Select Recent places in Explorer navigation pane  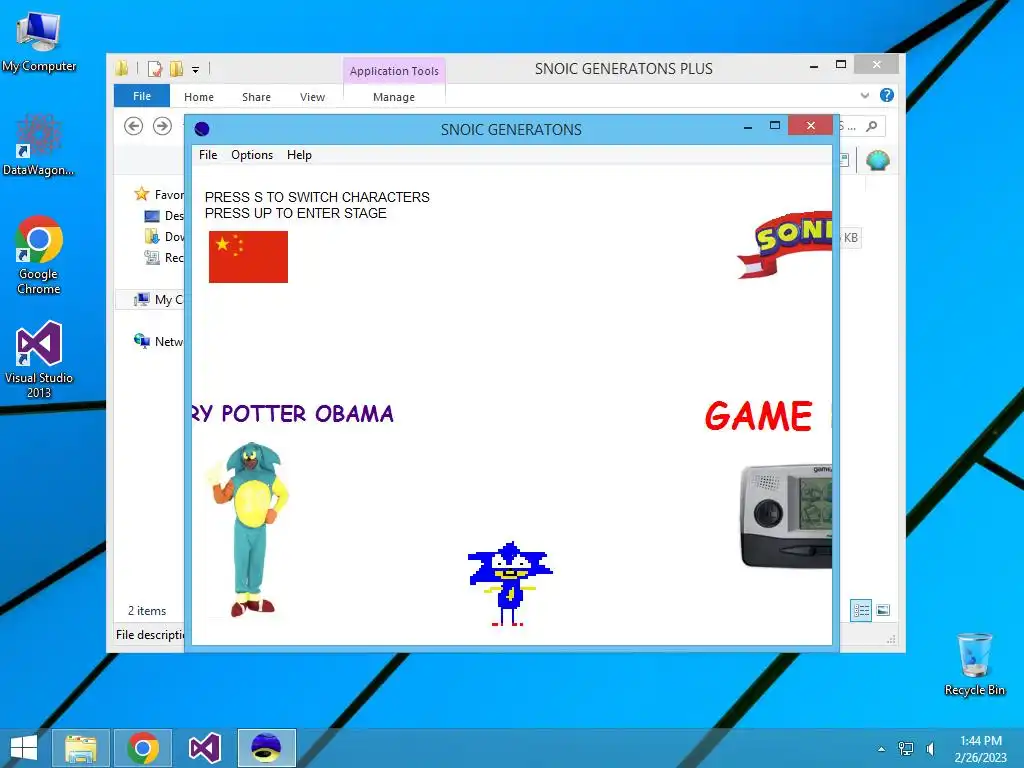163,257
